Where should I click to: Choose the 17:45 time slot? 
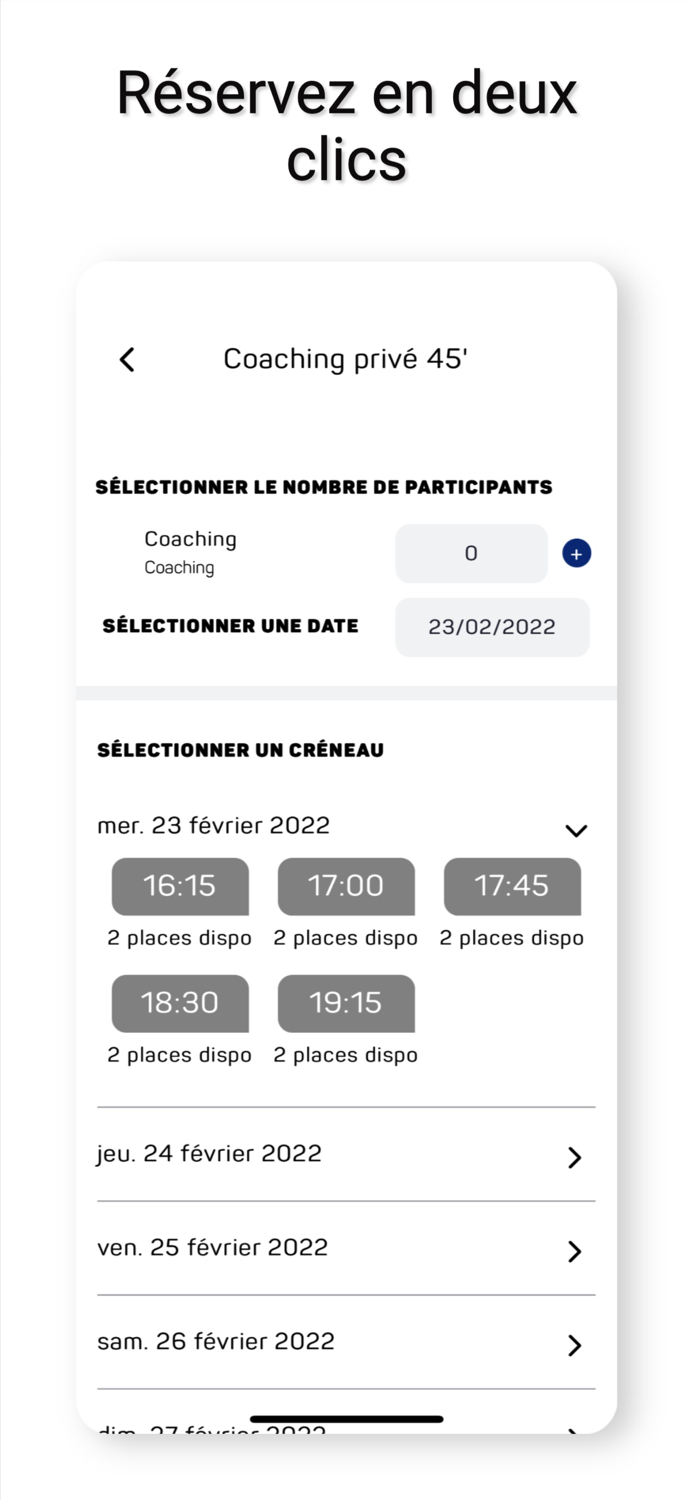(x=512, y=886)
